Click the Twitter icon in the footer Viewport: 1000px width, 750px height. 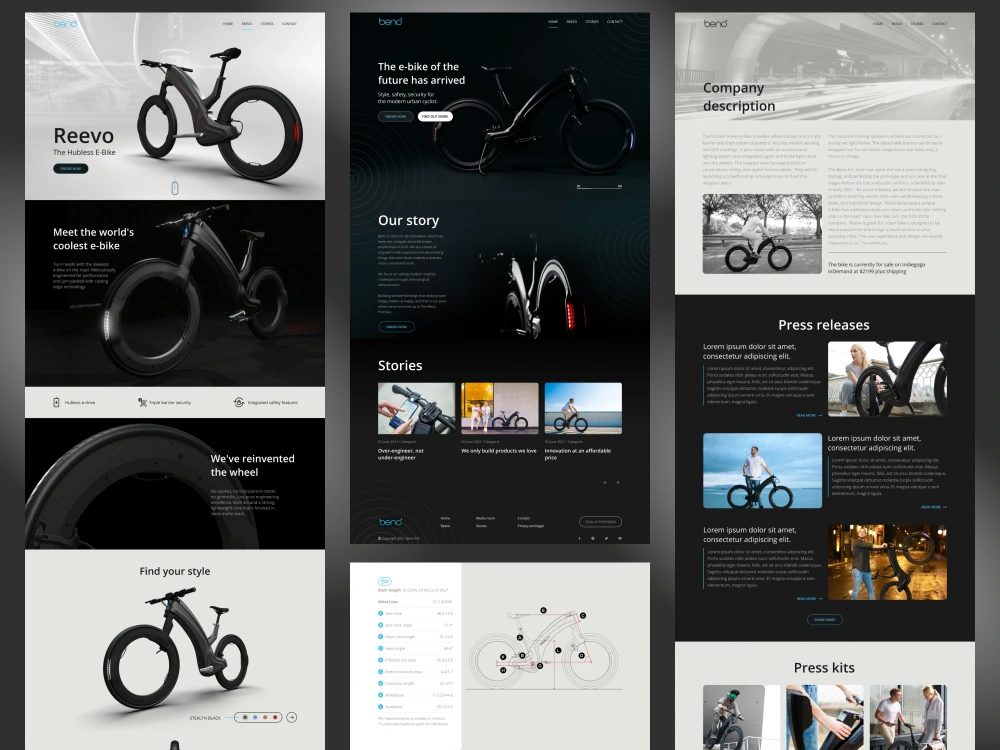[605, 538]
